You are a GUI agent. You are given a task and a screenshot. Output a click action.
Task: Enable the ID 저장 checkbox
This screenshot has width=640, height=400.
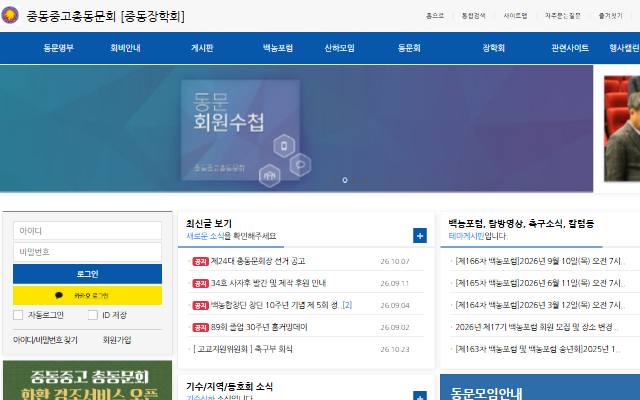click(93, 315)
